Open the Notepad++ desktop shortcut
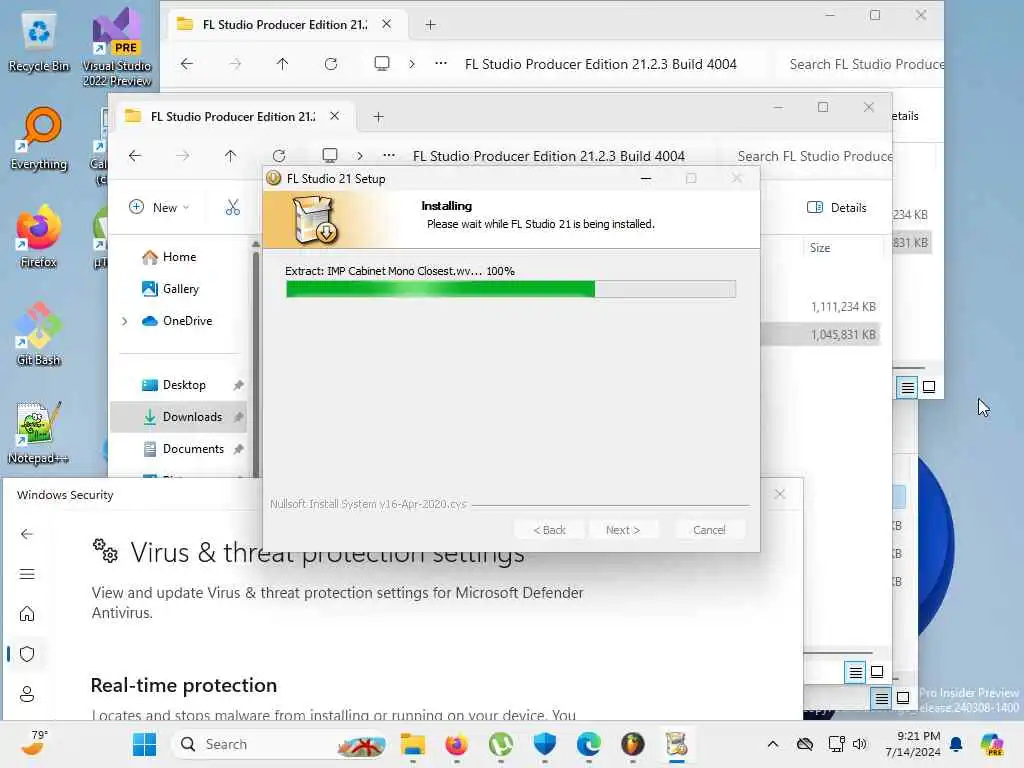The image size is (1024, 768). coord(39,432)
